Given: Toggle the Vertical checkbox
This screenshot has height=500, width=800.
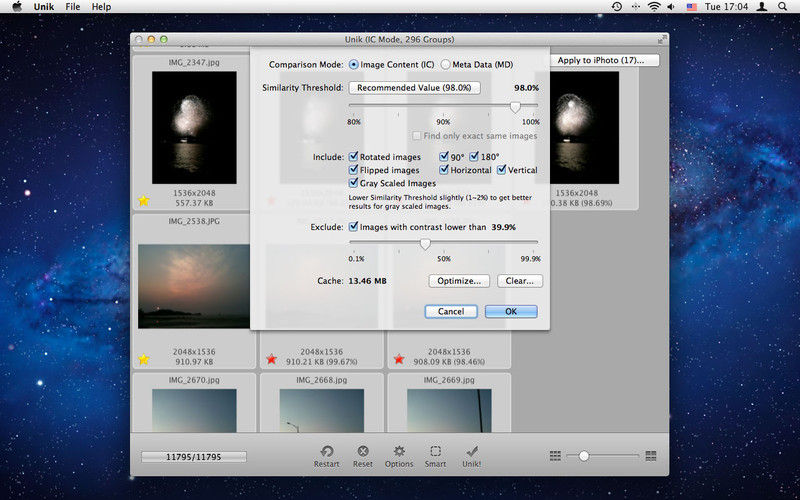Looking at the screenshot, I should [x=502, y=169].
